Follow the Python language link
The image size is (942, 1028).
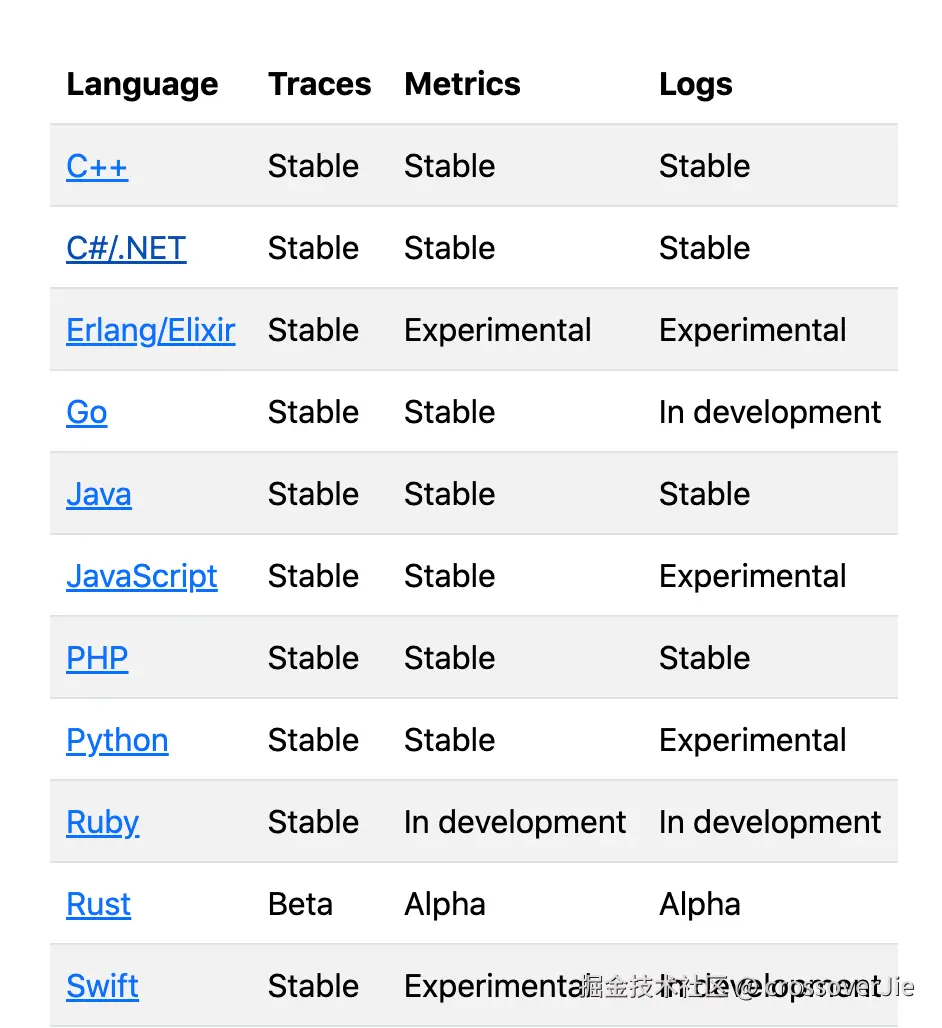117,740
